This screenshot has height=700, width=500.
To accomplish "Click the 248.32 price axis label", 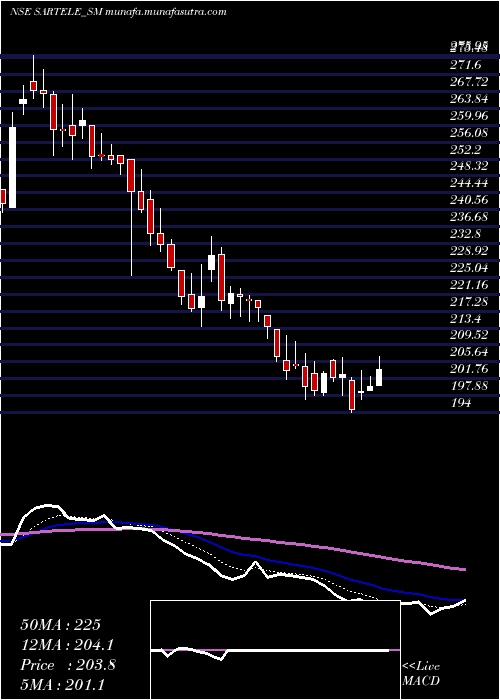I will click(x=469, y=167).
